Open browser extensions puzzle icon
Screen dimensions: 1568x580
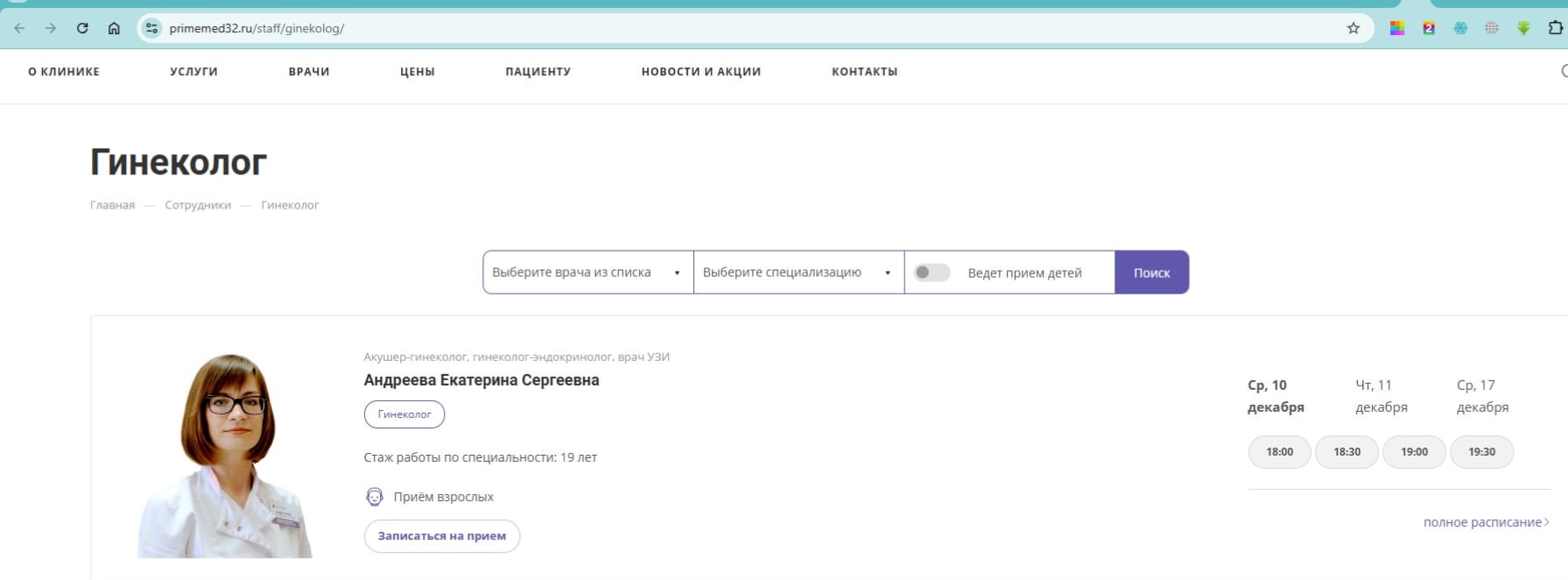tap(1555, 28)
